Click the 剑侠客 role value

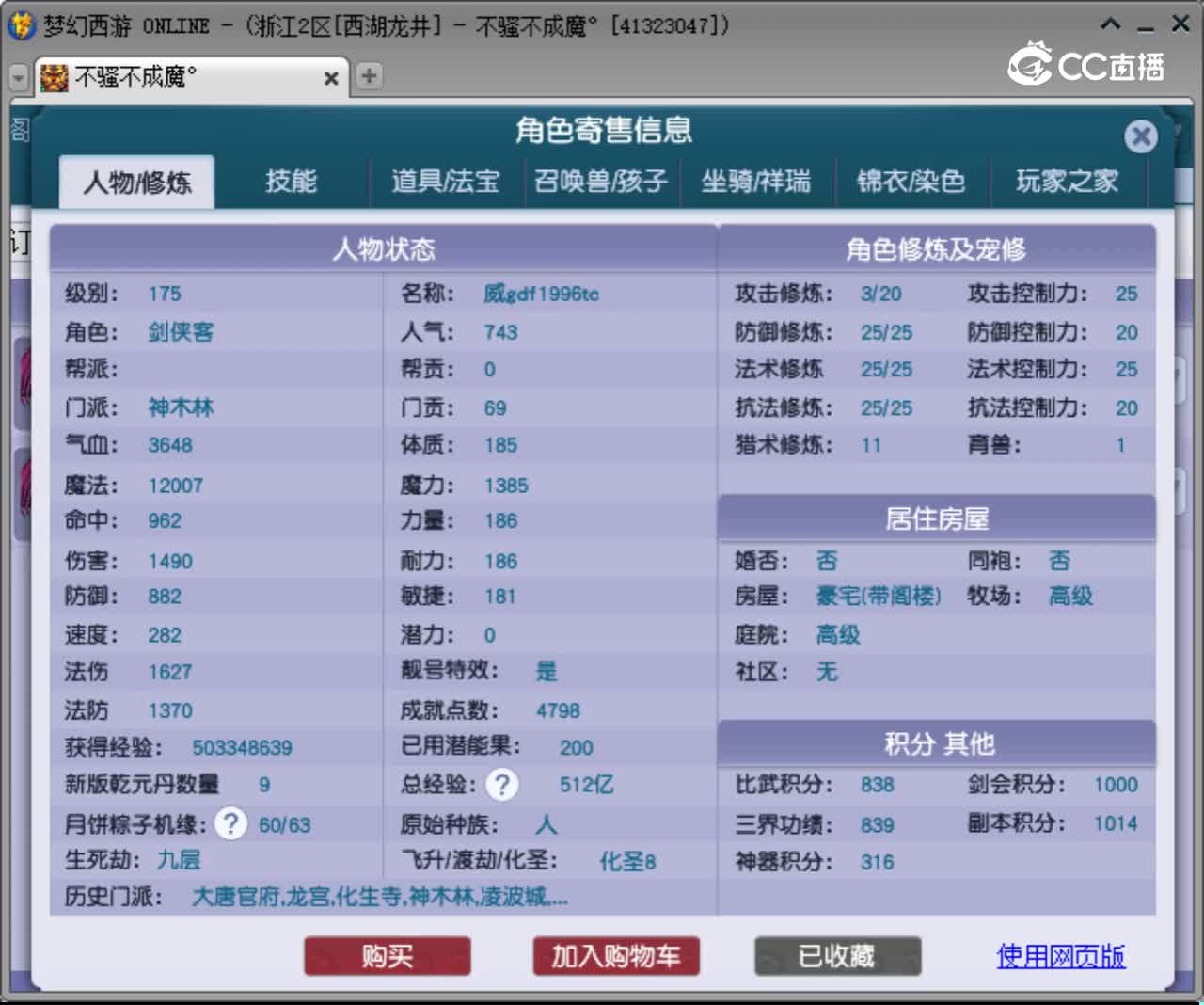coord(181,332)
